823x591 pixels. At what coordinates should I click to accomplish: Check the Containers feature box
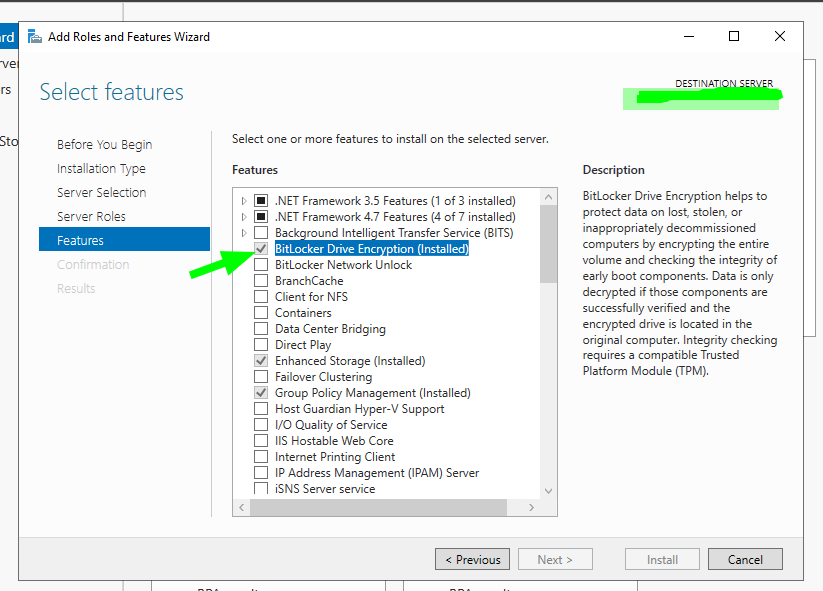[261, 312]
